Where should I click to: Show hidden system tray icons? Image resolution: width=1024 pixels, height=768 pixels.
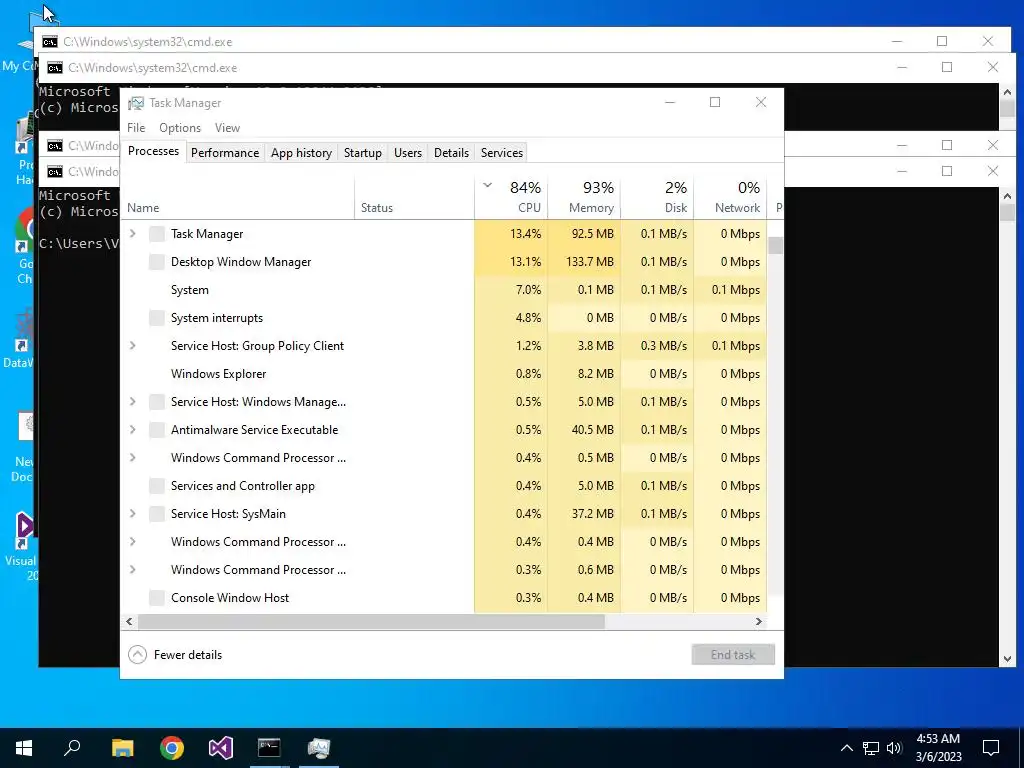click(x=846, y=748)
